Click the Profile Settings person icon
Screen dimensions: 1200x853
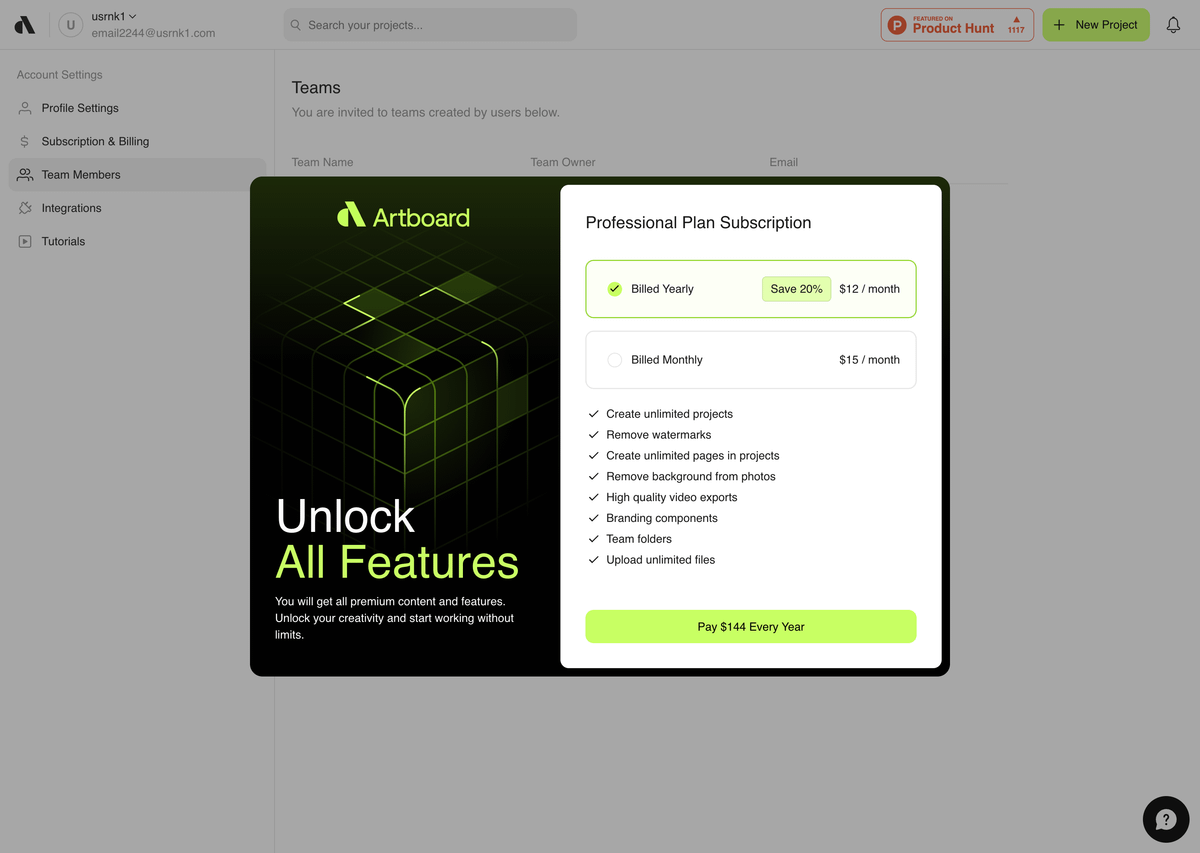[25, 108]
